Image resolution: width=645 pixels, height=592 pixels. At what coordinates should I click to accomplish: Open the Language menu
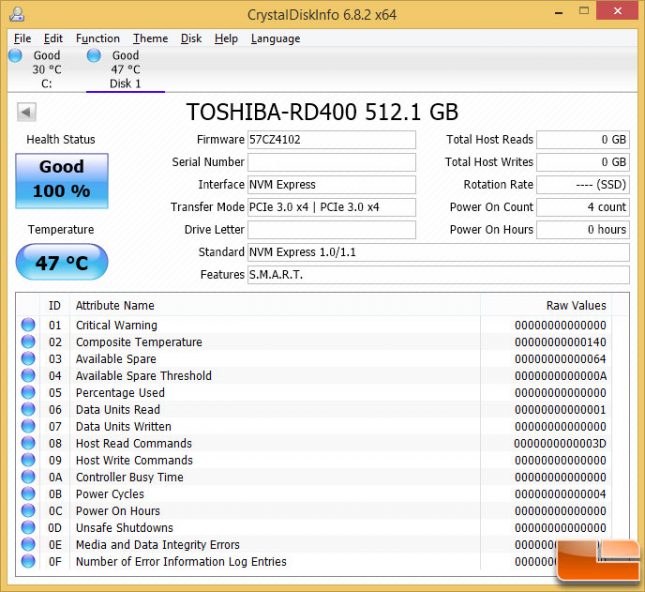point(275,39)
